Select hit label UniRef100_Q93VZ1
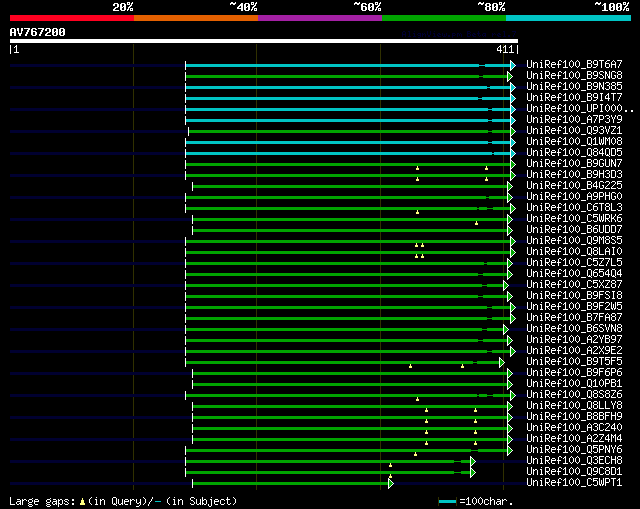This screenshot has height=509, width=640. 574,131
